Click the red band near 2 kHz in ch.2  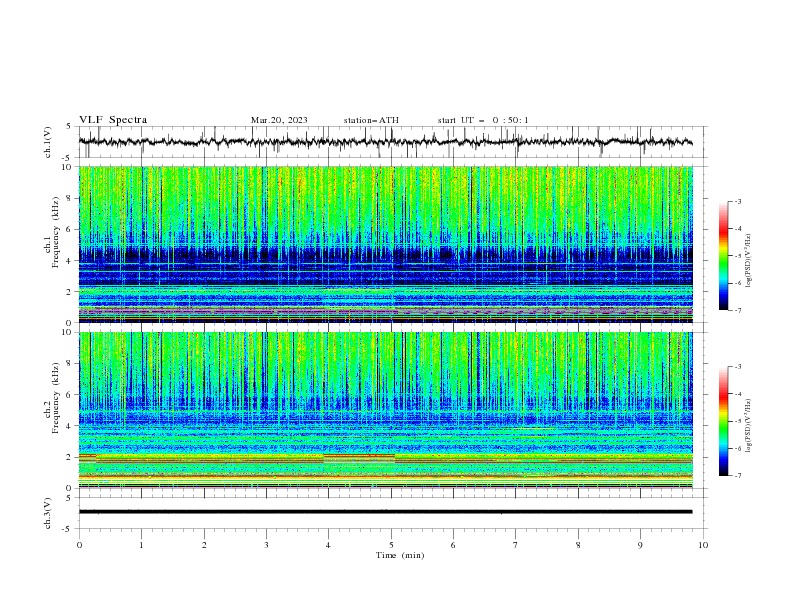pos(359,456)
